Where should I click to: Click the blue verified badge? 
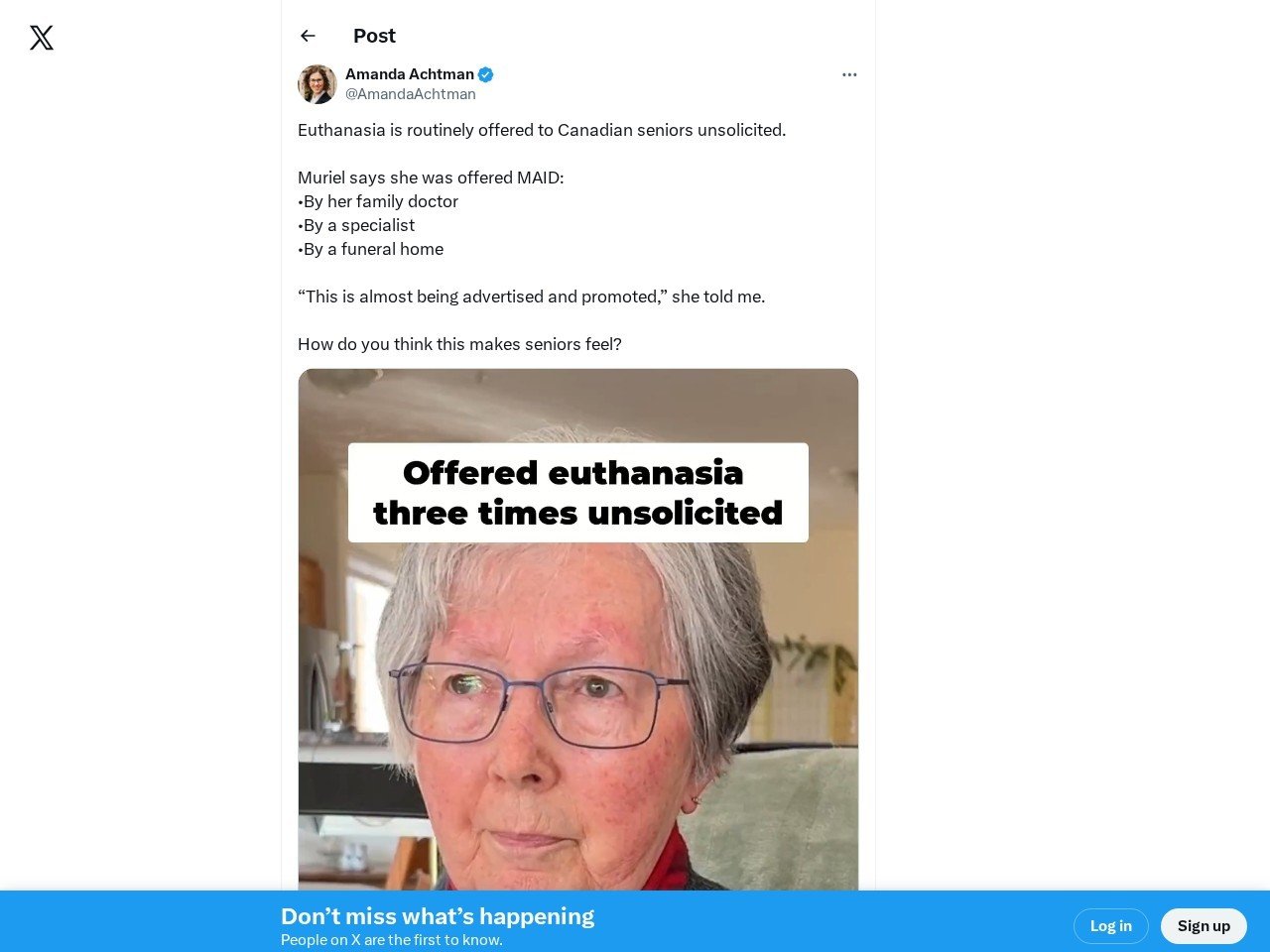486,74
